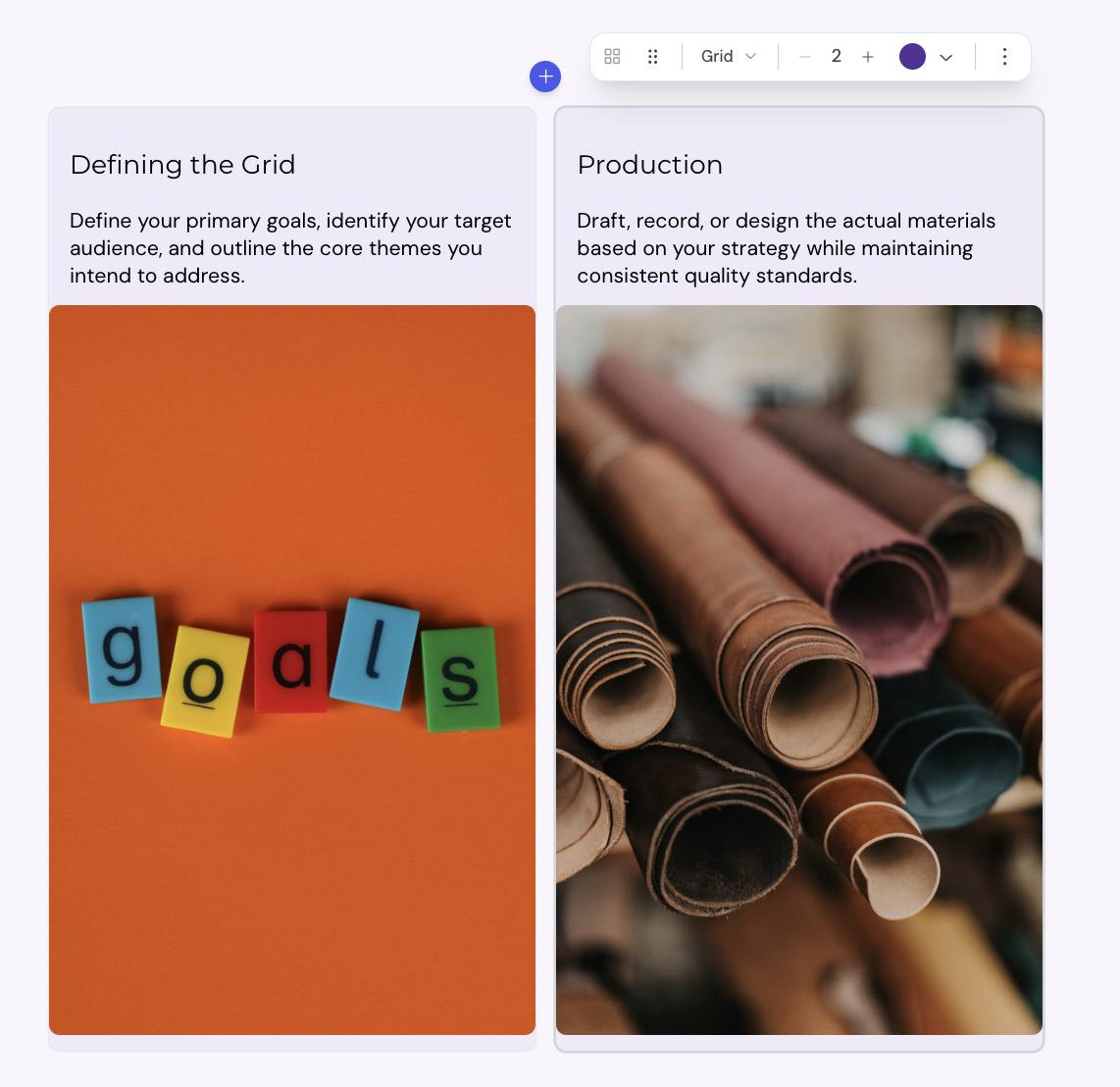Screen dimensions: 1120x1087
Task: Click the chevron arrow beside Grid label
Action: 750,57
